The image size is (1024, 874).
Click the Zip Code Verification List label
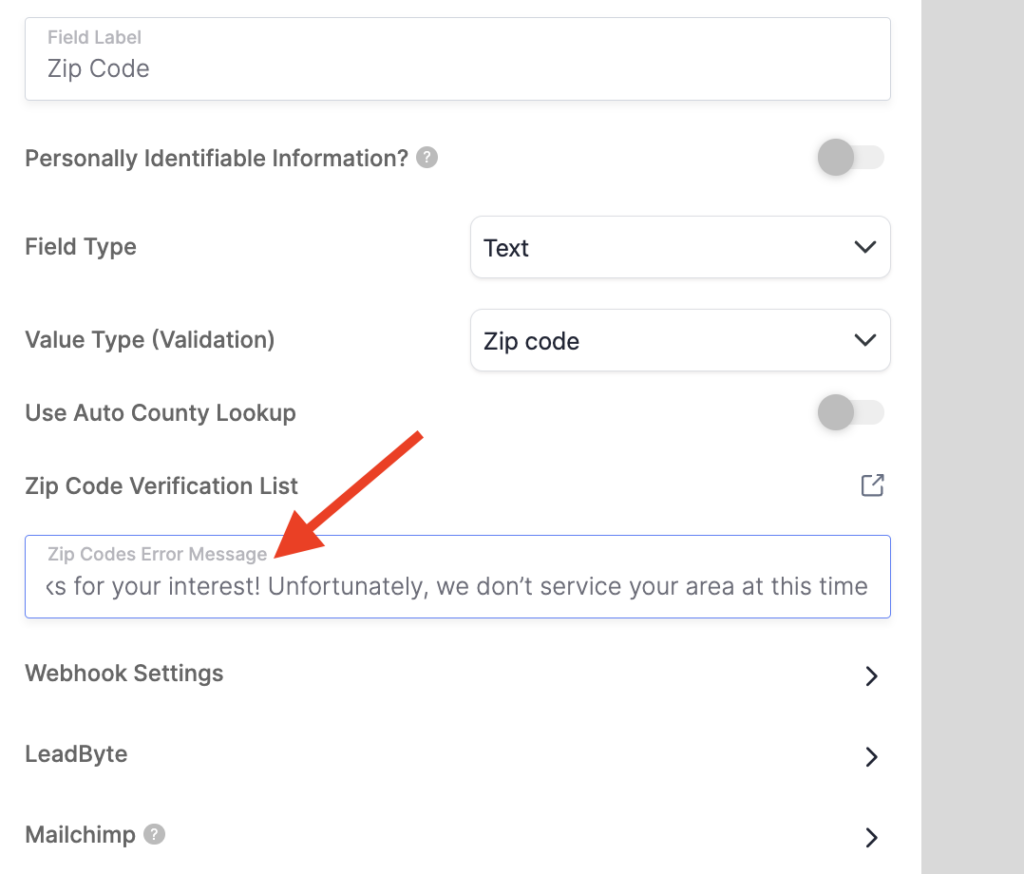pyautogui.click(x=161, y=486)
